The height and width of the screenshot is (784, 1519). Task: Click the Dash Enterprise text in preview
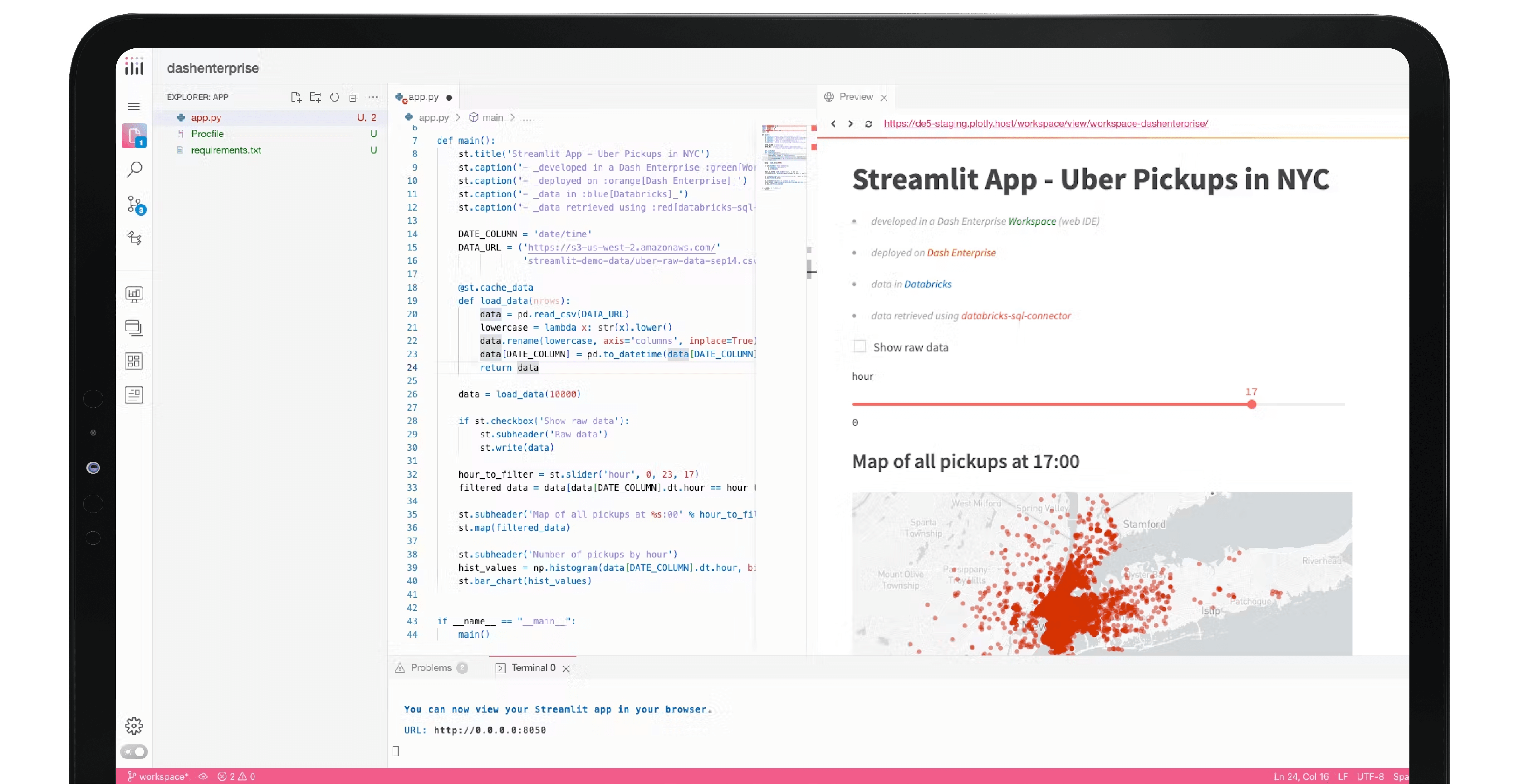[961, 253]
